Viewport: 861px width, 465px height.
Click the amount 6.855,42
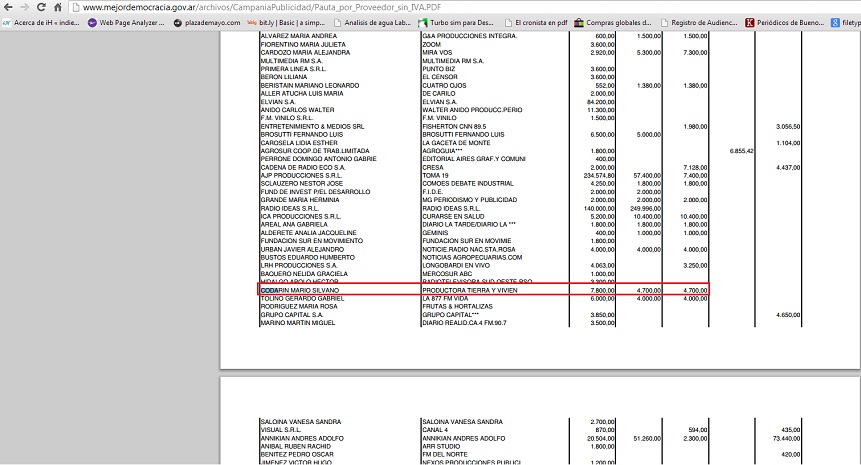coord(741,151)
